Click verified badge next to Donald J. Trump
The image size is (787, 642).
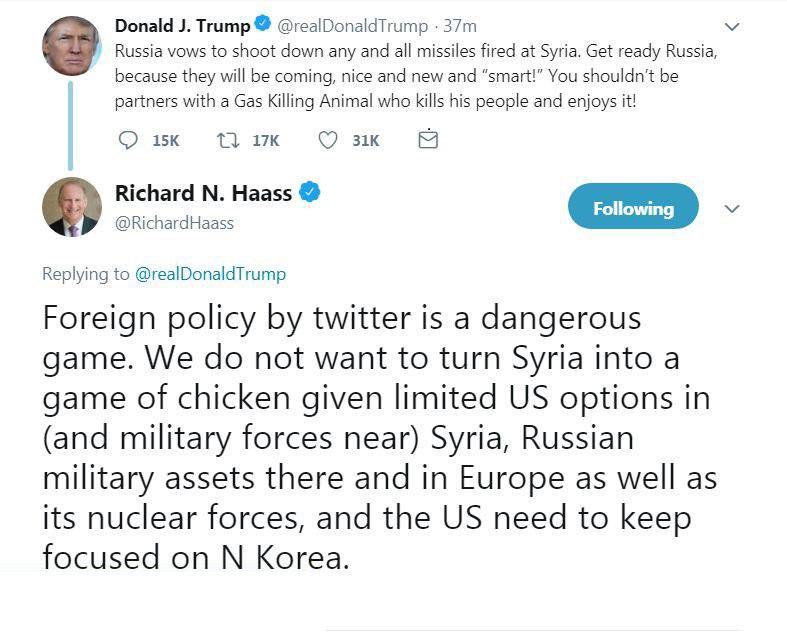263,25
